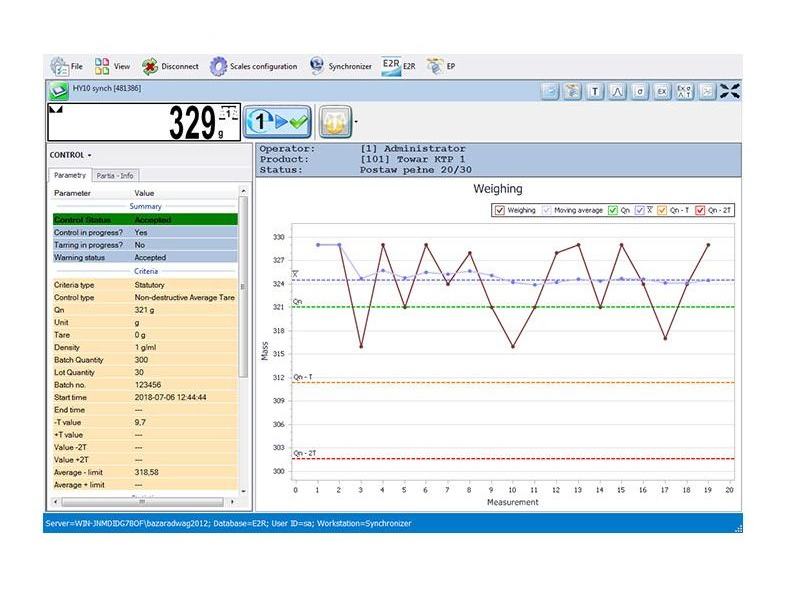Click the Value column header
Viewport: 785px width, 589px height.
point(144,193)
